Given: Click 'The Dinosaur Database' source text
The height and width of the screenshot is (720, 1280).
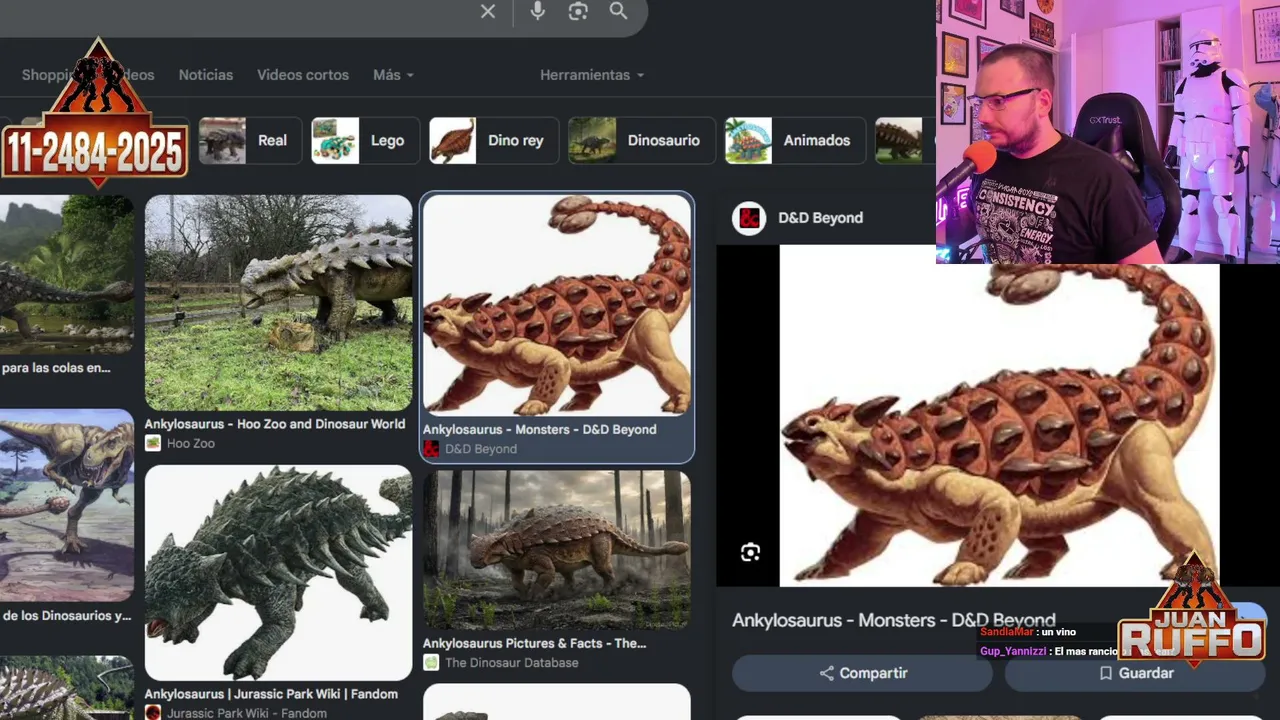Looking at the screenshot, I should click(512, 663).
